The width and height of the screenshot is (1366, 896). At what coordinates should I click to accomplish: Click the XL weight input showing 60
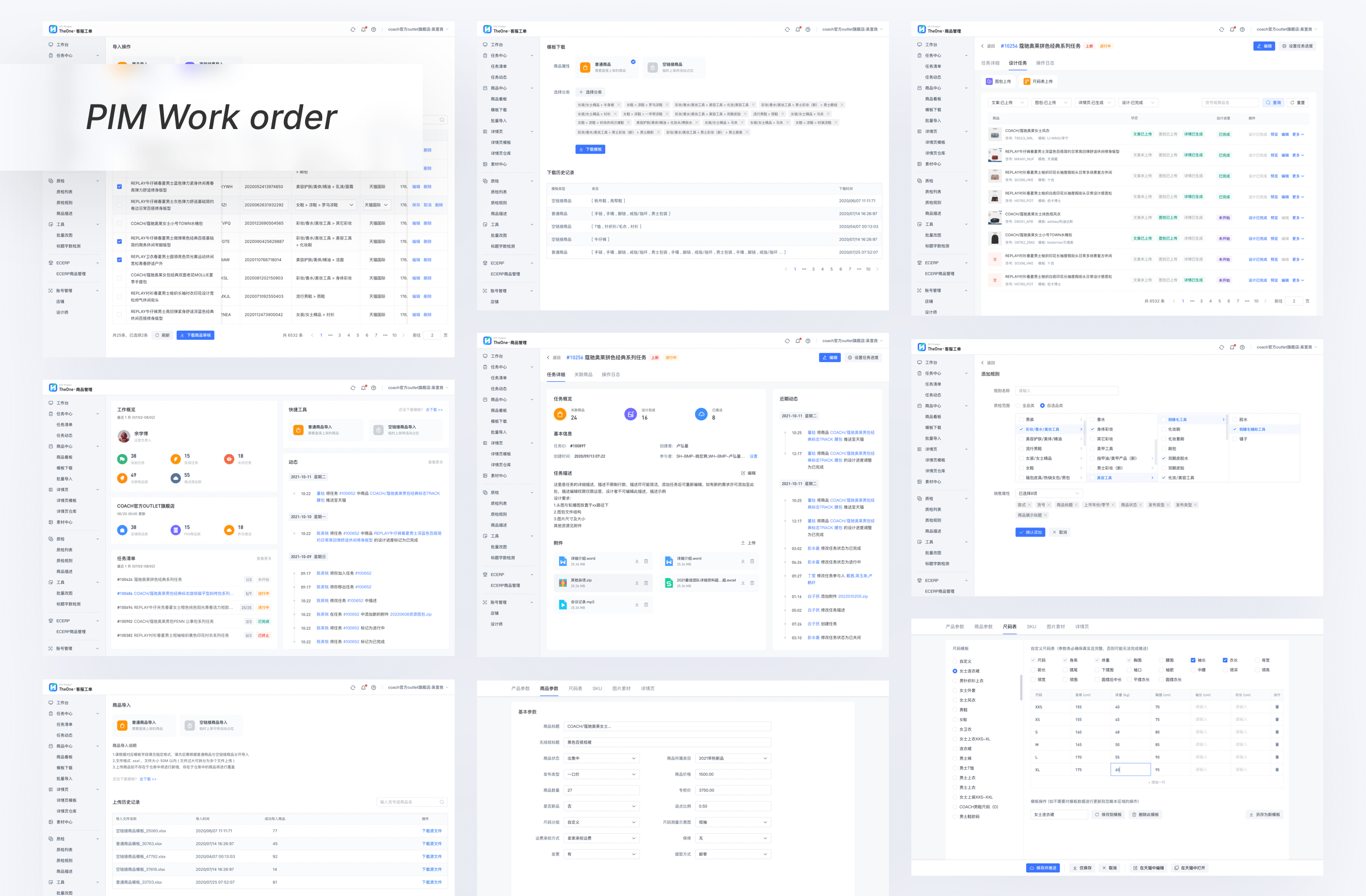[x=1130, y=770]
